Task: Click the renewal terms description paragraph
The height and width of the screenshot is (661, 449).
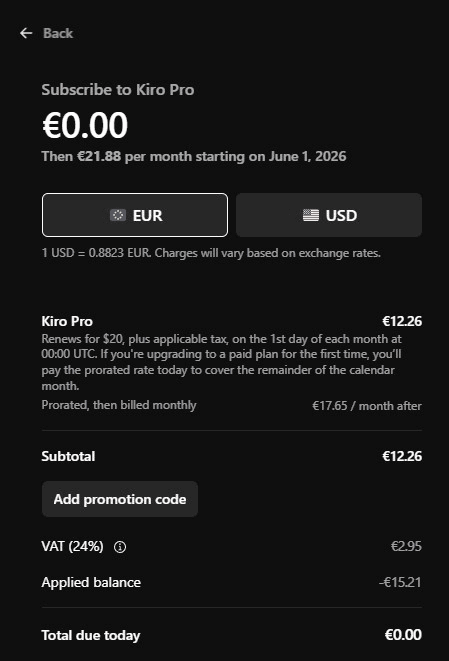Action: (222, 362)
